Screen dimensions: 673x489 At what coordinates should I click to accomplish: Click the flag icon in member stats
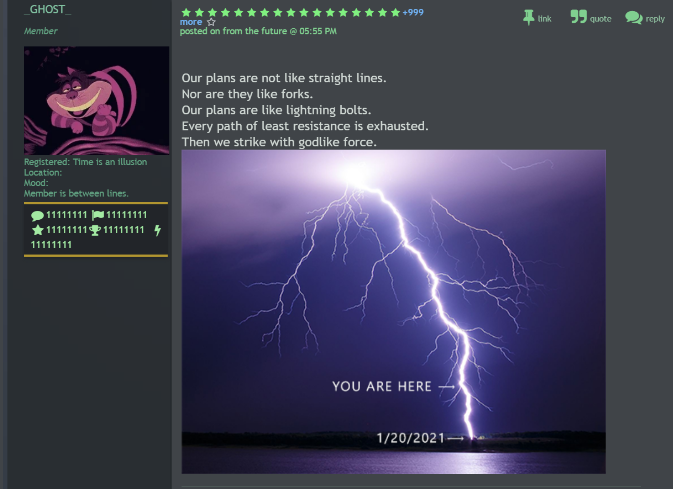[x=97, y=215]
